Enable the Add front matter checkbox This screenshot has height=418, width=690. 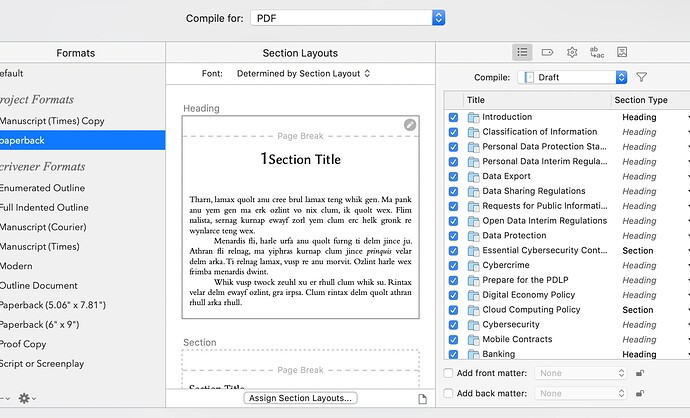click(x=448, y=373)
